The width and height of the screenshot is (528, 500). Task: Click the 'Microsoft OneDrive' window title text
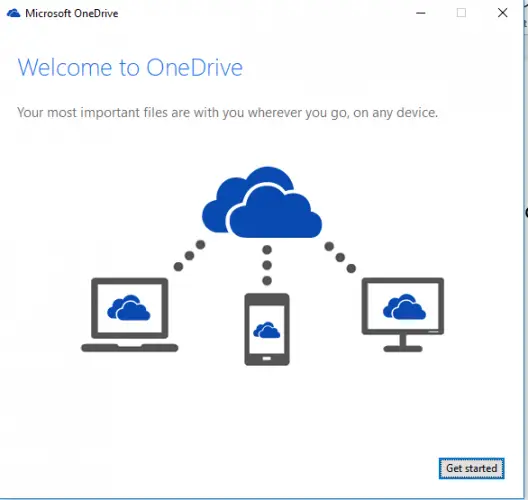pyautogui.click(x=72, y=13)
